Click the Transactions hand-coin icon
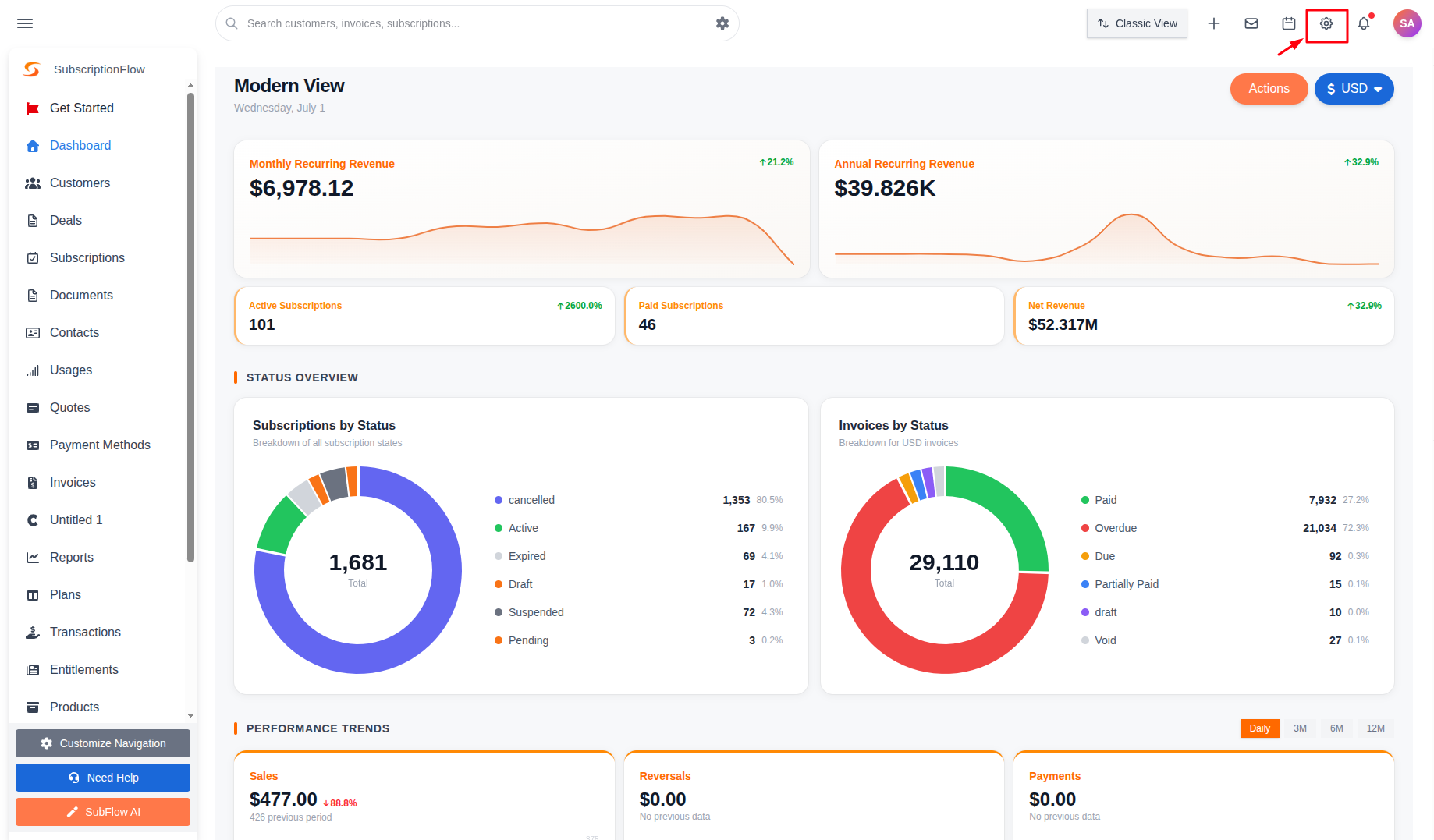 pos(33,633)
